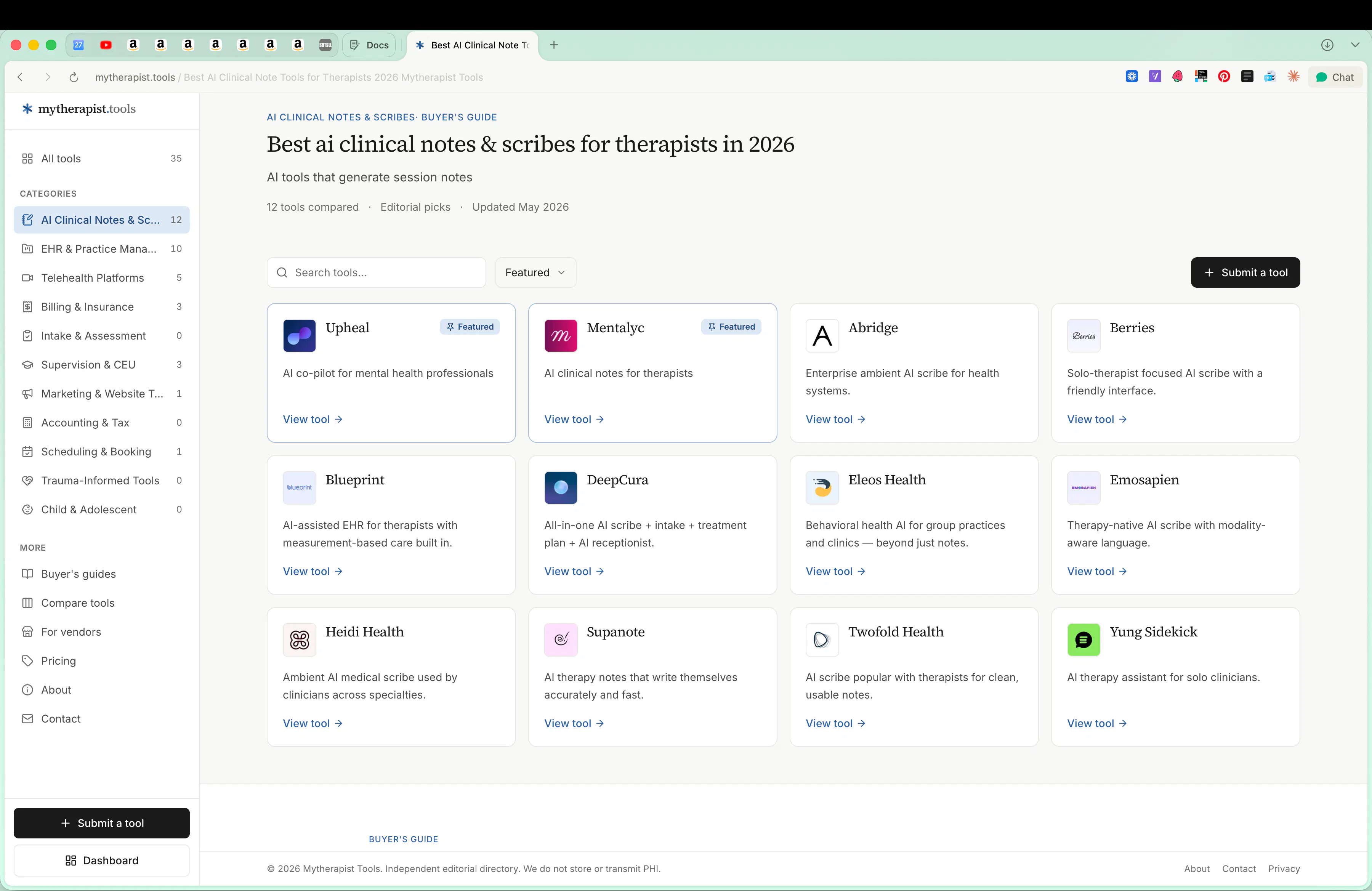Open the EHR & Practice Mana... category
The image size is (1372, 891).
point(101,249)
